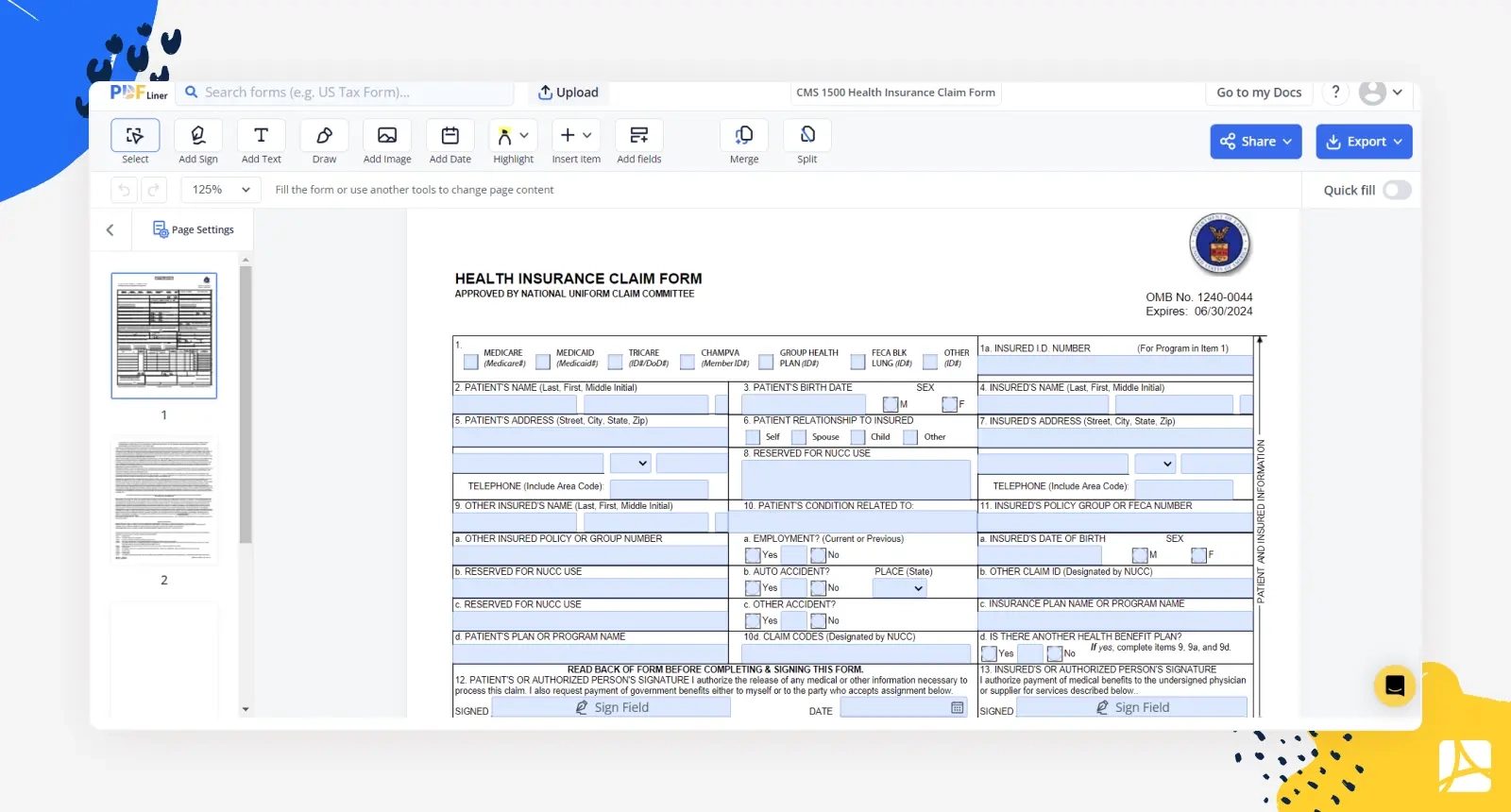
Task: Click patient's Sign Field
Action: click(611, 707)
